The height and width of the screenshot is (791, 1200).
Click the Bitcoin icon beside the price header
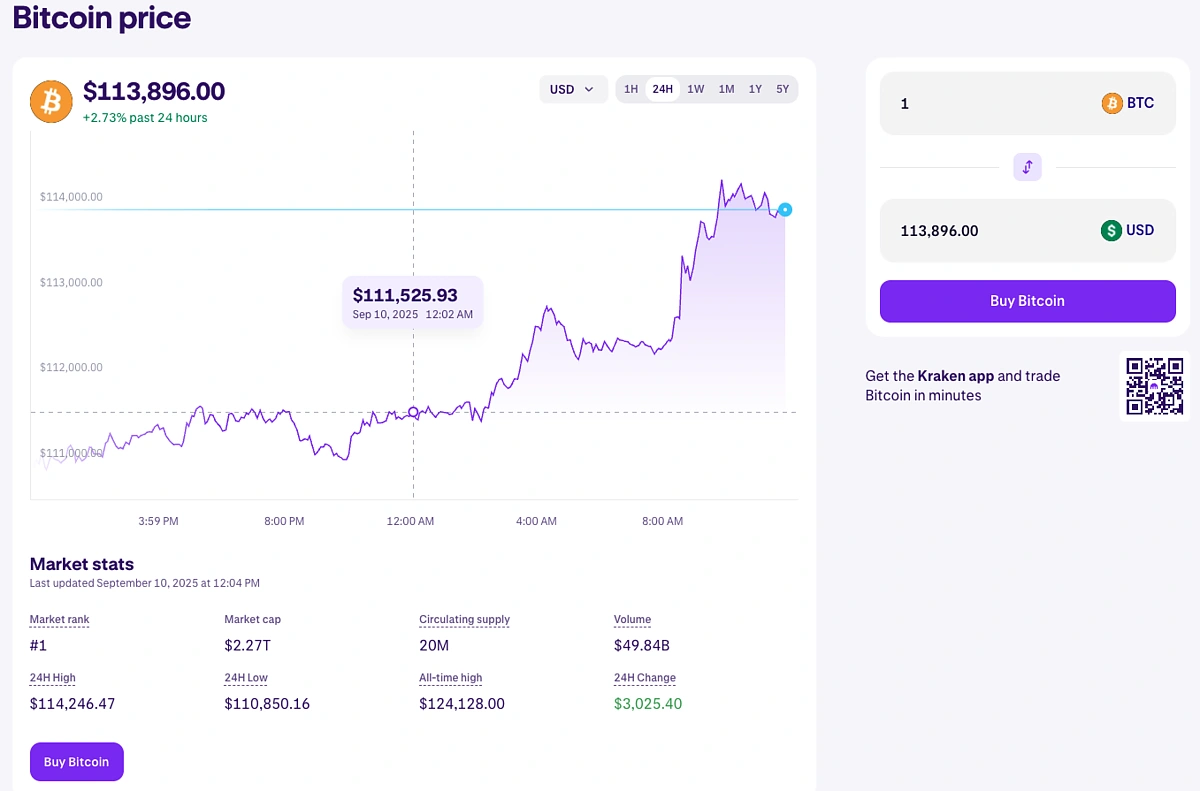point(50,101)
